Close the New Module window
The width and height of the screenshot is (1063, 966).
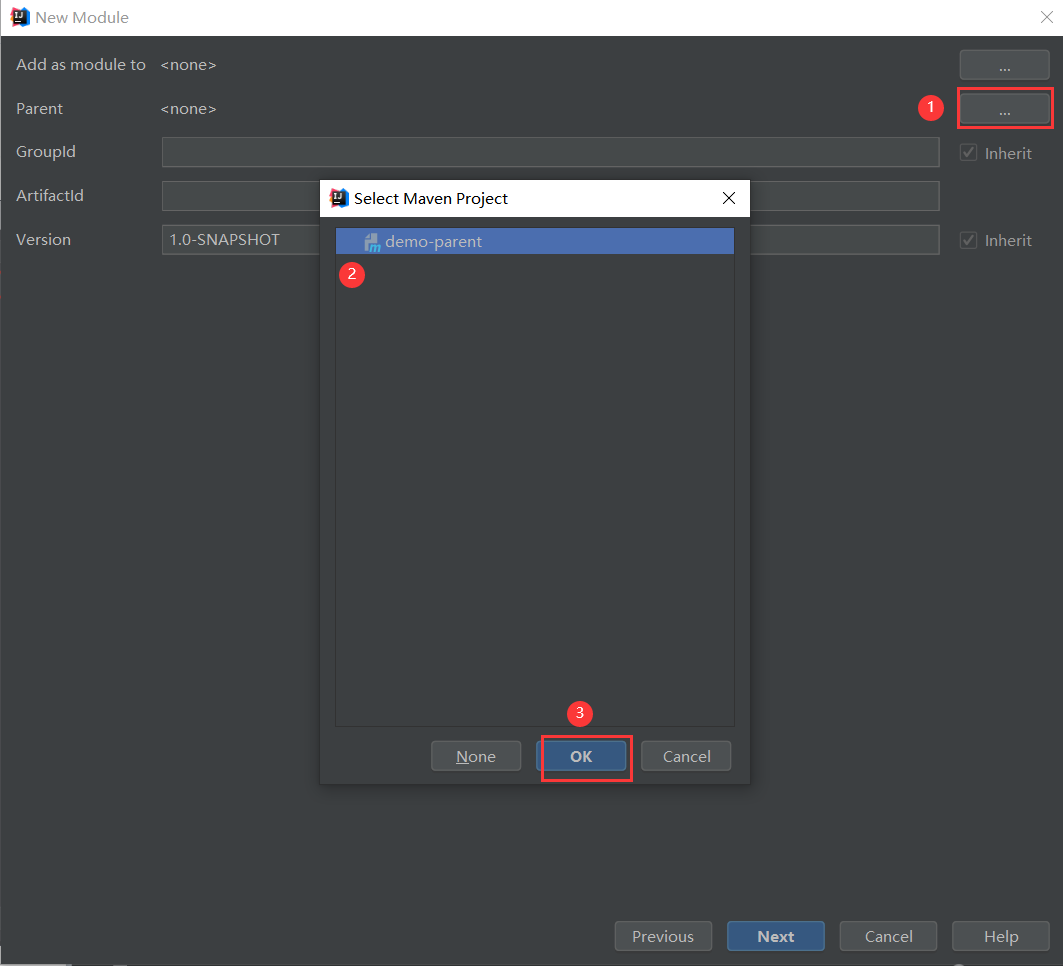pyautogui.click(x=1047, y=17)
